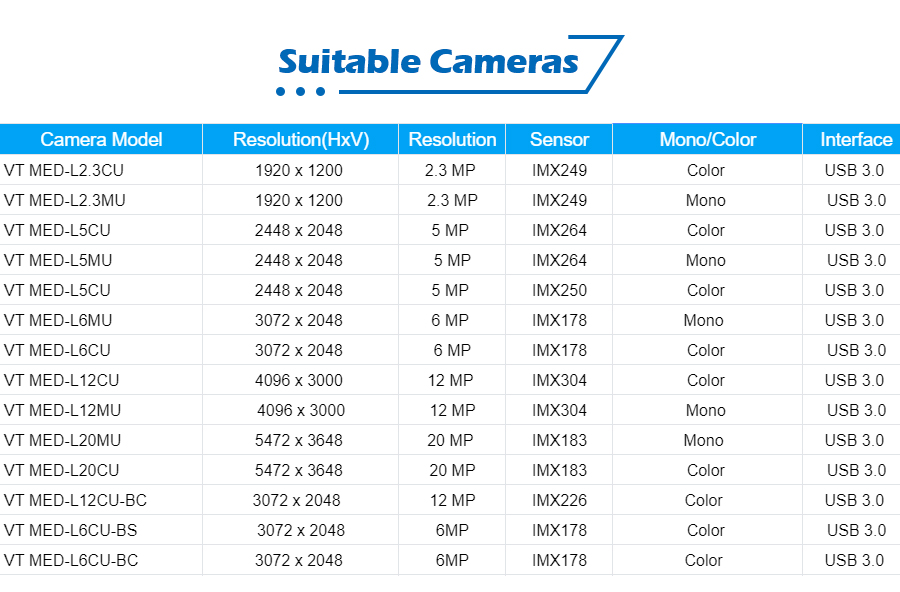
Task: Click the VT MED-L12CU-BC model name
Action: click(75, 500)
